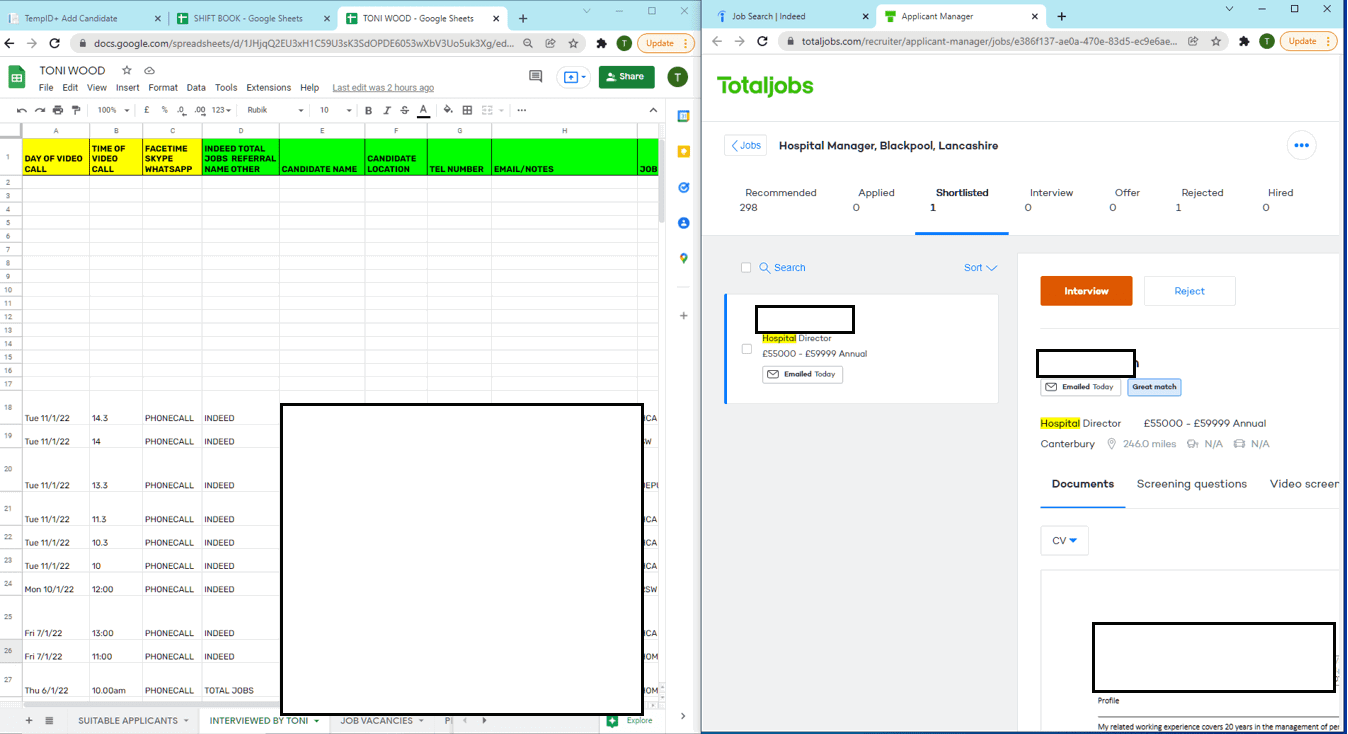This screenshot has height=734, width=1348.
Task: Tick the select-all checkbox beside Search
Action: (x=746, y=268)
